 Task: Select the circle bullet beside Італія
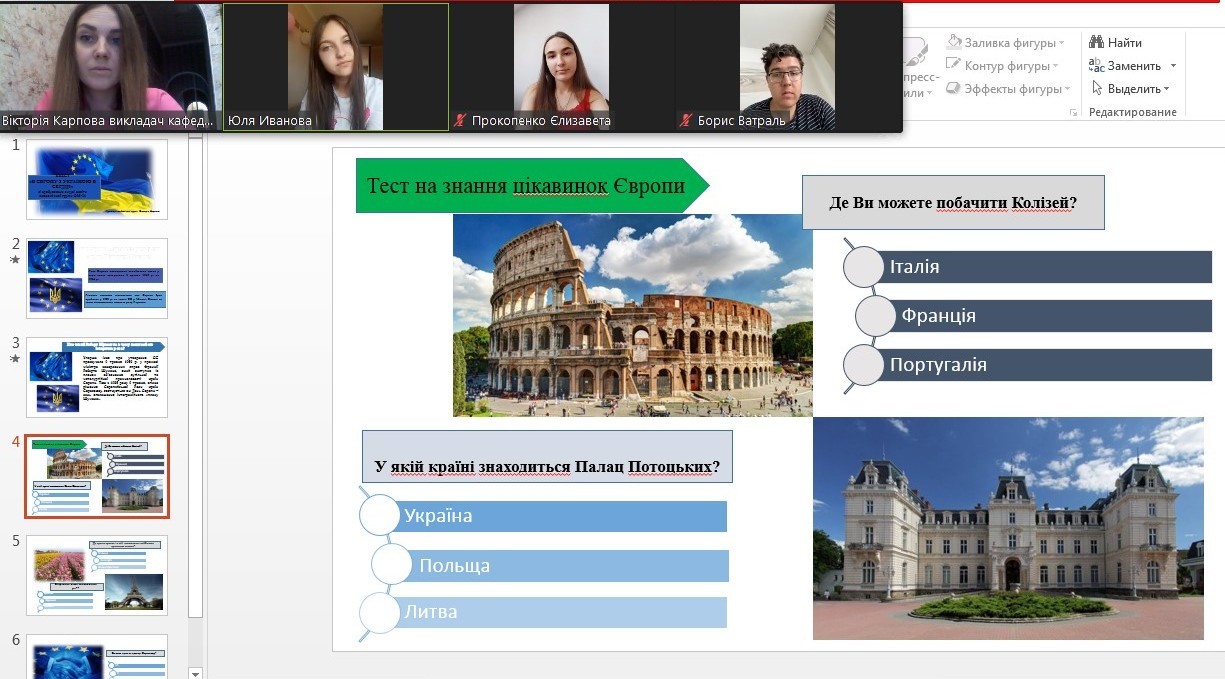[x=865, y=267]
